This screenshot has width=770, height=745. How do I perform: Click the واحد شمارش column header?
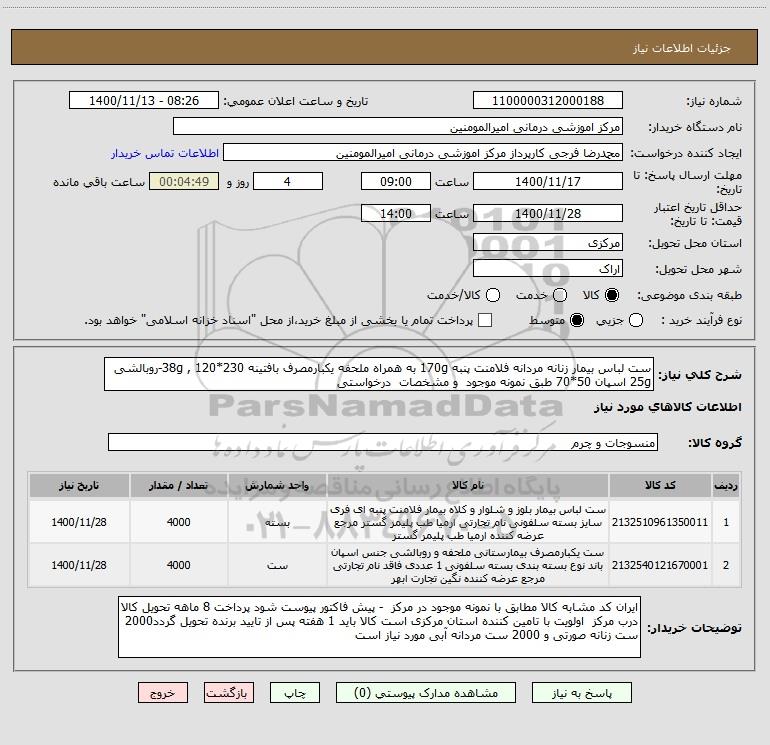pos(277,486)
